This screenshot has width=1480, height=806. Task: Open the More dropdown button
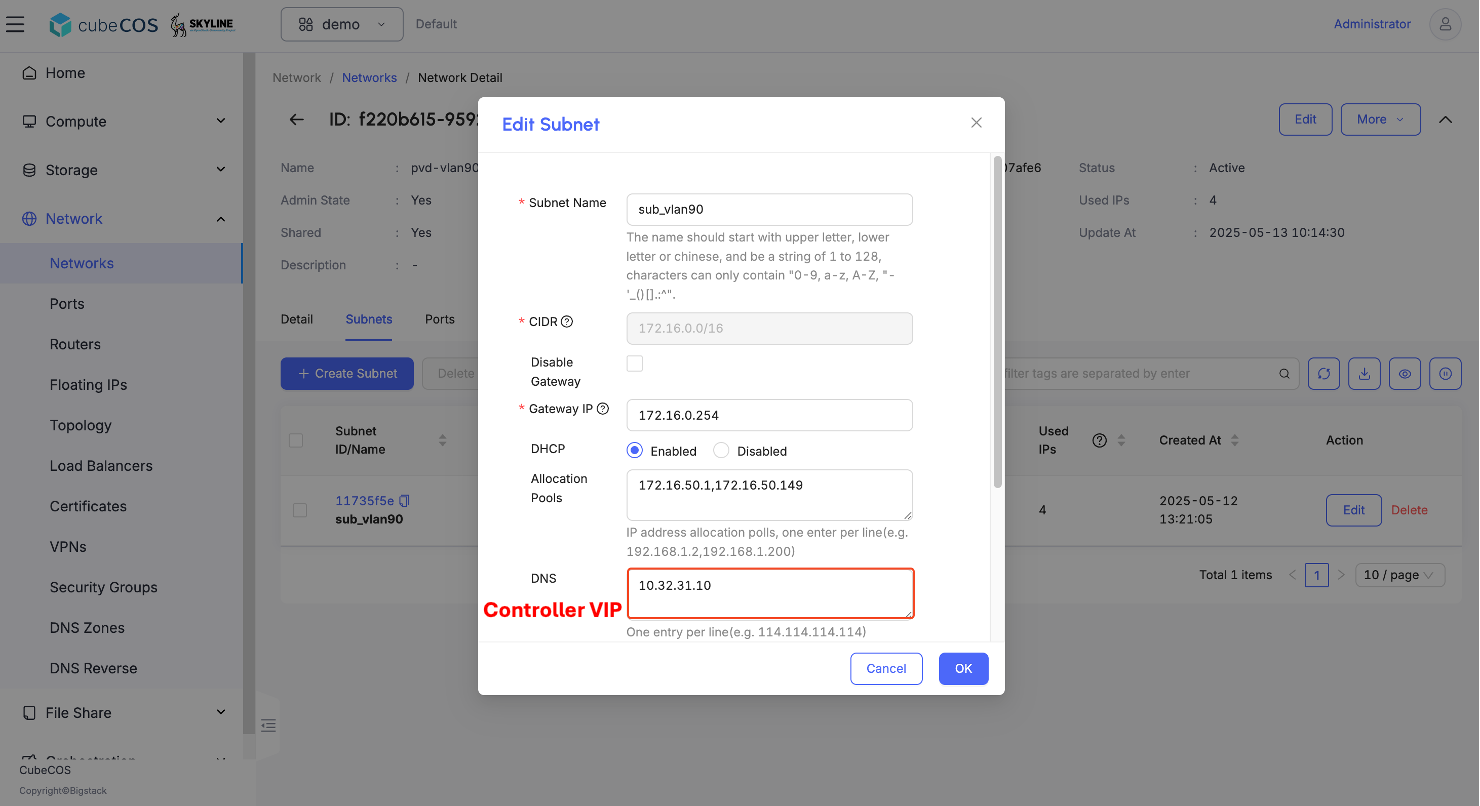(x=1380, y=119)
